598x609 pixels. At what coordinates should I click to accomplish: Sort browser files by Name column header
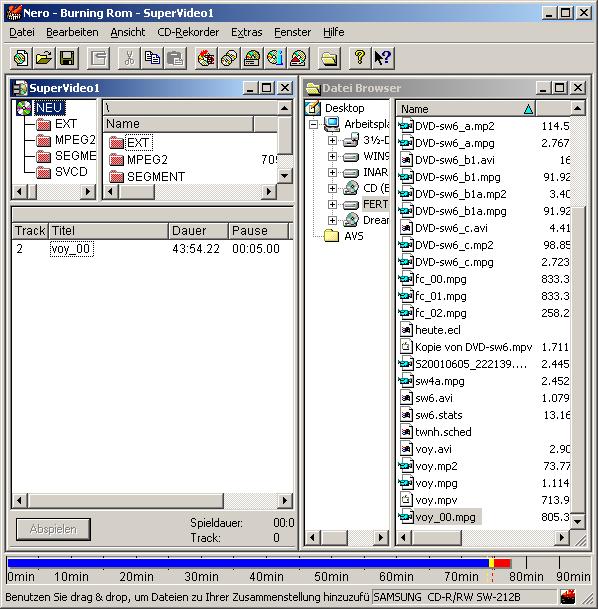[x=466, y=109]
